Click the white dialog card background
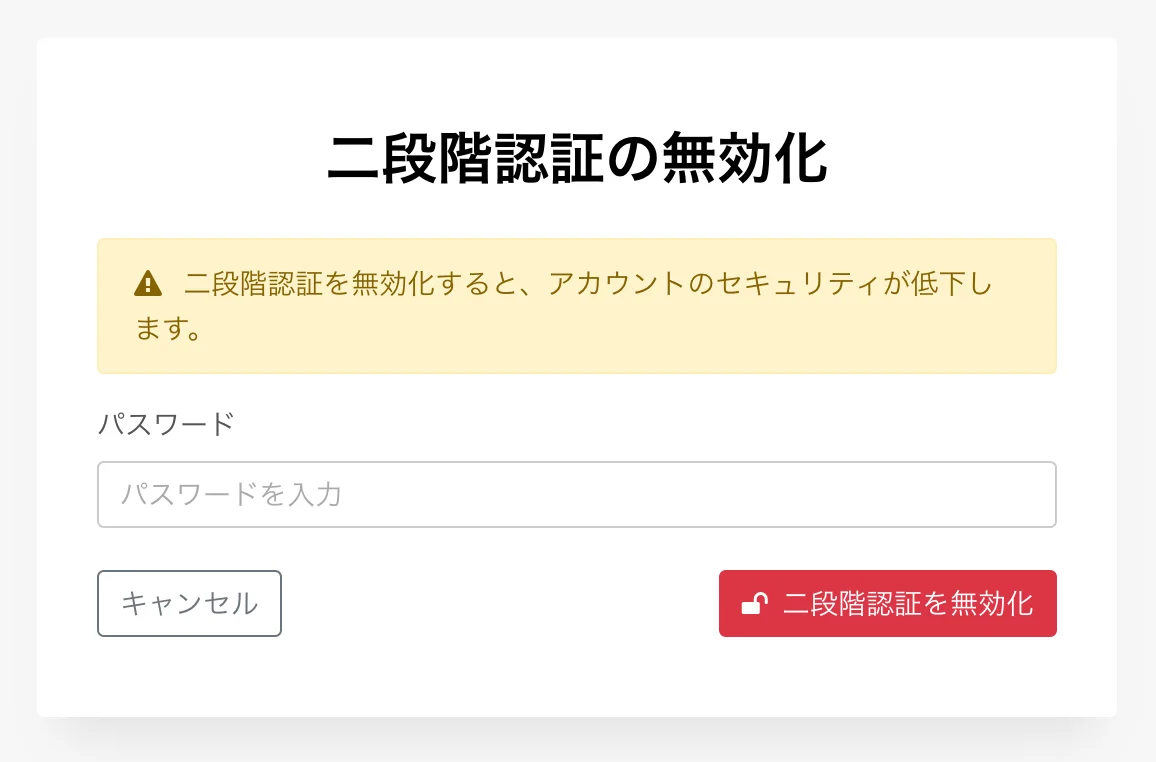Viewport: 1156px width, 762px height. tap(576, 685)
